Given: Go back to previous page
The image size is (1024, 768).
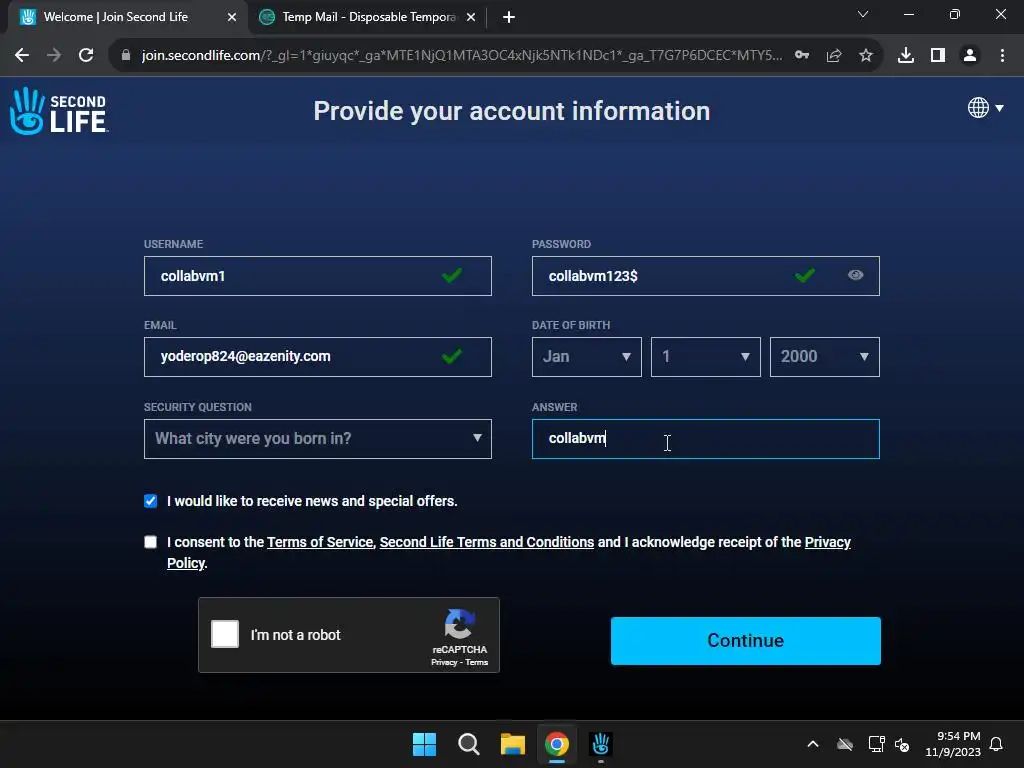Looking at the screenshot, I should [x=22, y=56].
